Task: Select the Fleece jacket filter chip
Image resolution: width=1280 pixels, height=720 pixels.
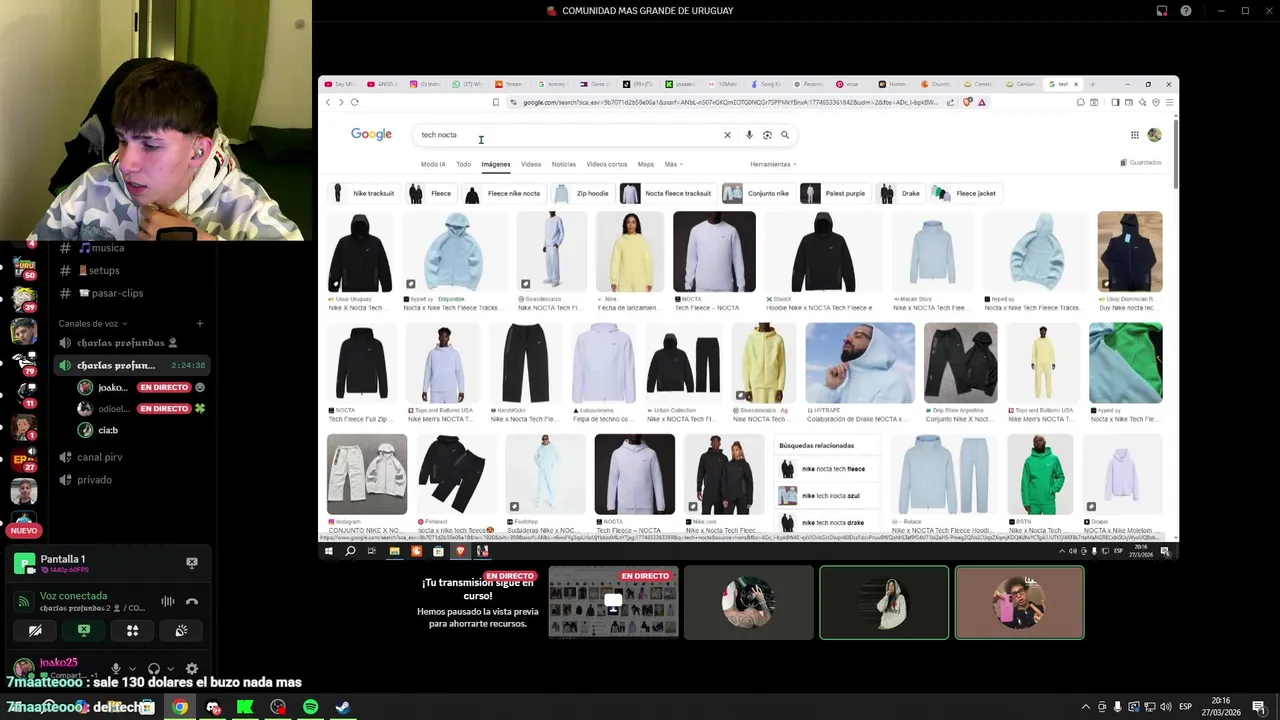Action: (966, 193)
